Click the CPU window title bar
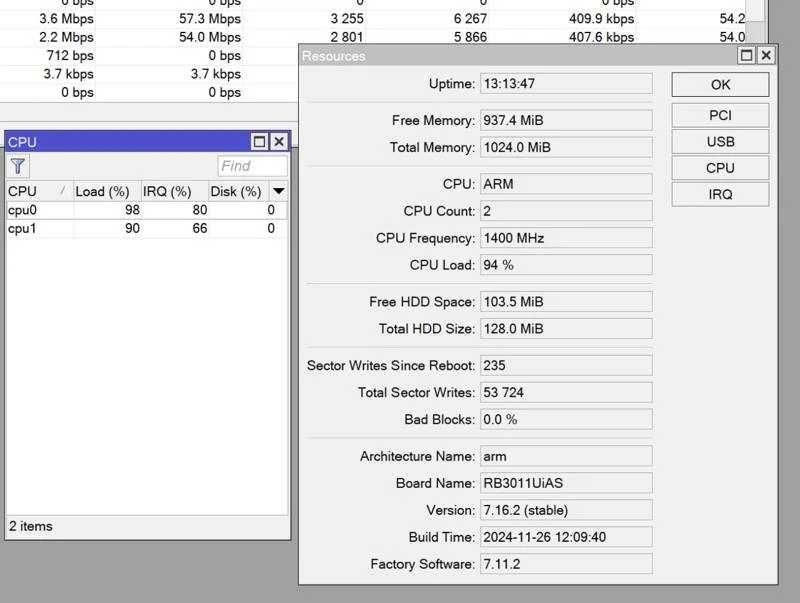800x603 pixels. [x=128, y=142]
